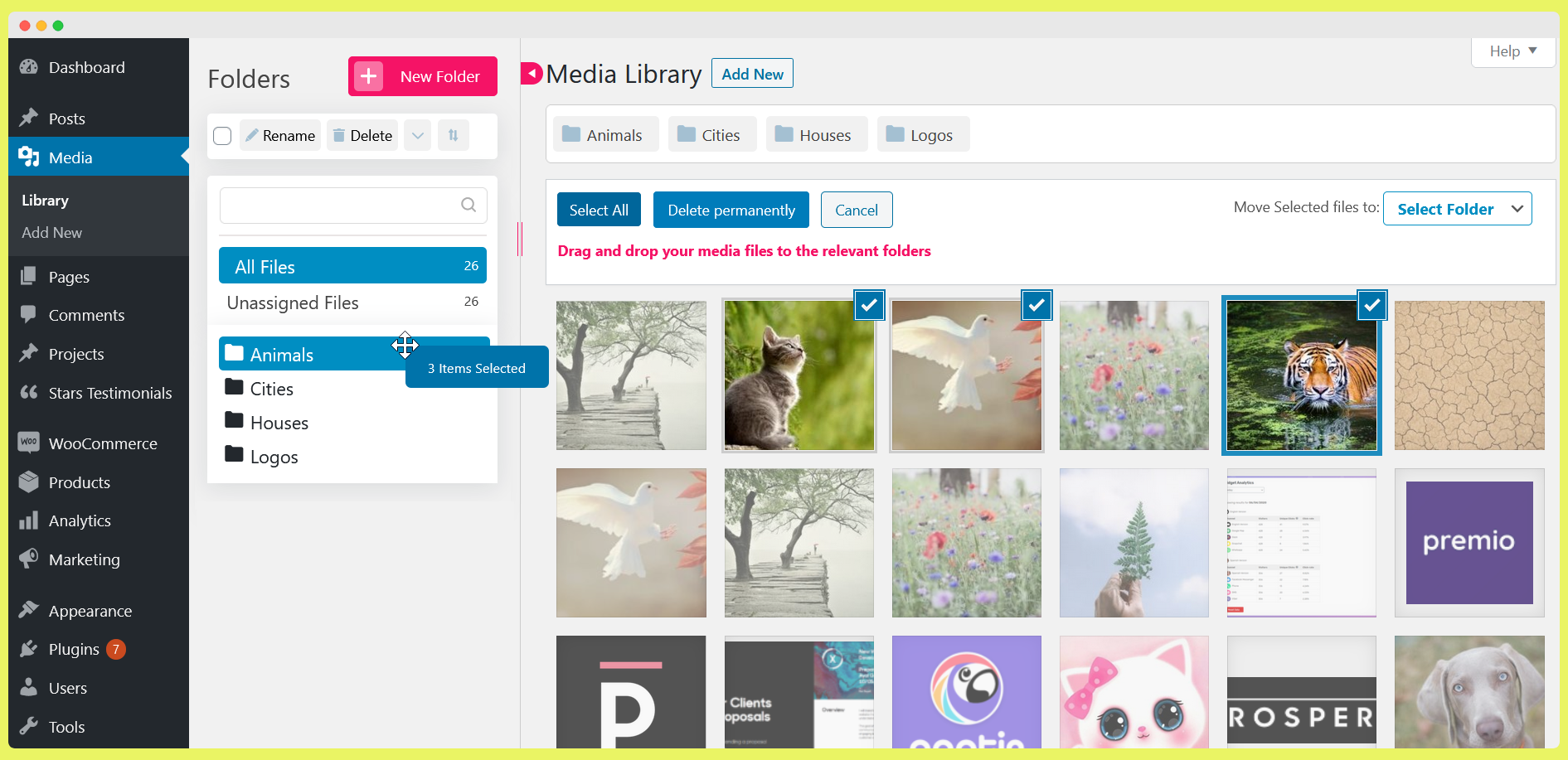The height and width of the screenshot is (760, 1568).
Task: Toggle the select-all checkbox in Folders toolbar
Action: point(221,135)
